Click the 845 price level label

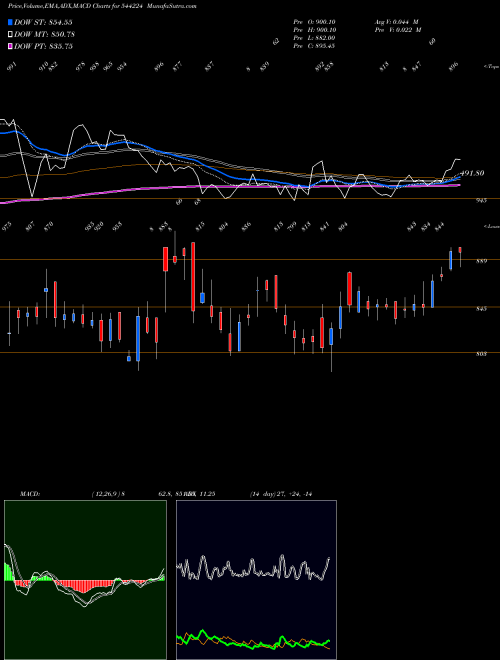[x=481, y=309]
